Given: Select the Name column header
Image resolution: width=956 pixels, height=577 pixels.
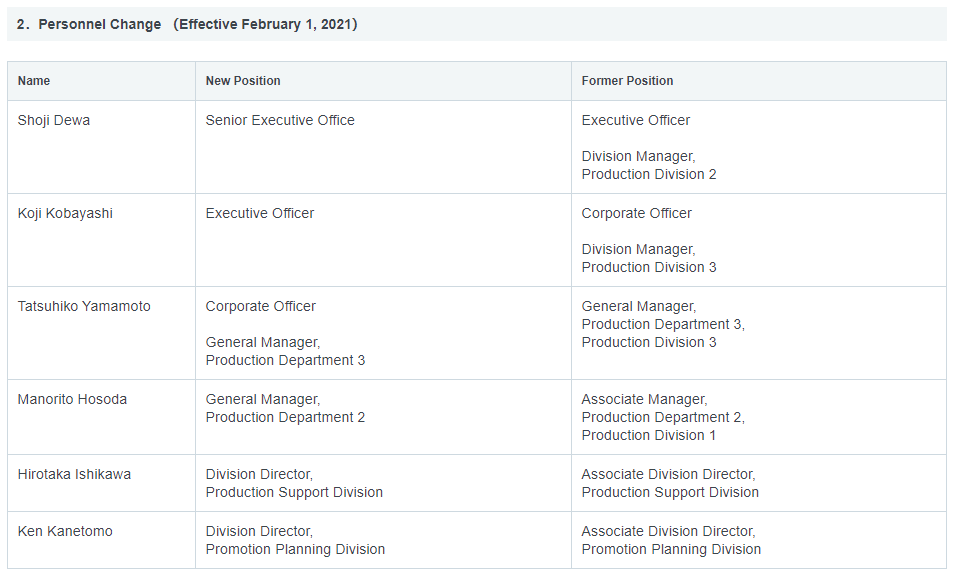Looking at the screenshot, I should click(x=34, y=81).
